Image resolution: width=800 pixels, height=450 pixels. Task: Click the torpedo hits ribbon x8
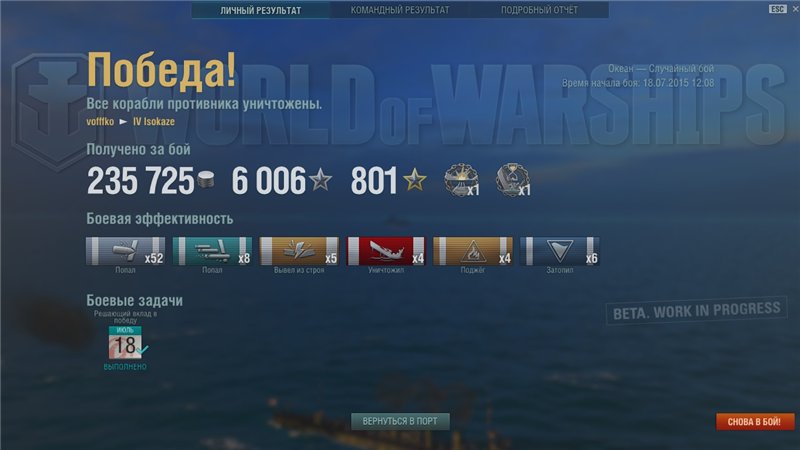pyautogui.click(x=212, y=251)
